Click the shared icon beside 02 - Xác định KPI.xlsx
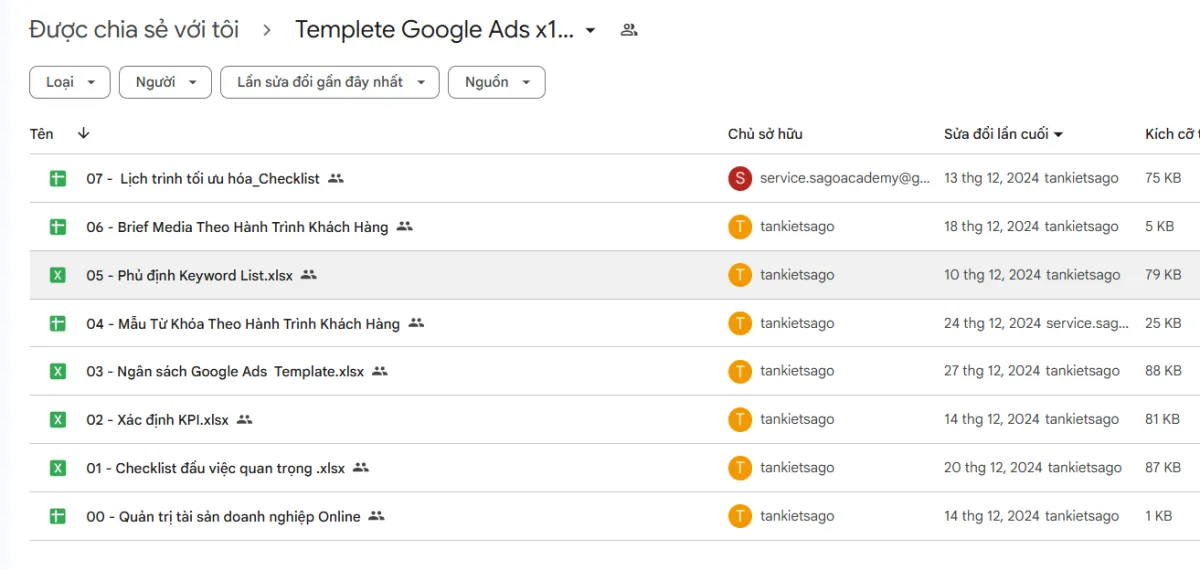Viewport: 1200px width, 570px height. [245, 420]
